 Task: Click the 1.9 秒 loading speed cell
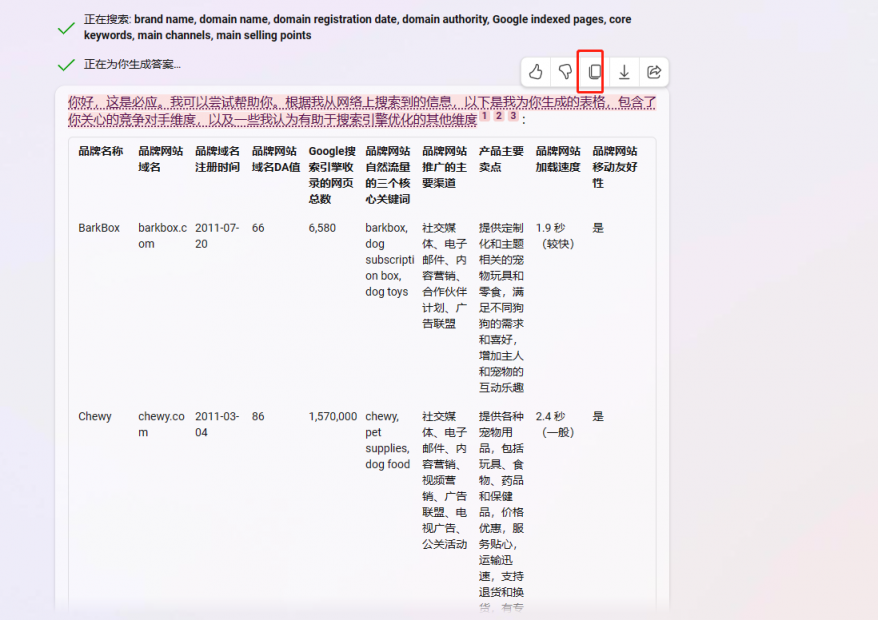[555, 236]
